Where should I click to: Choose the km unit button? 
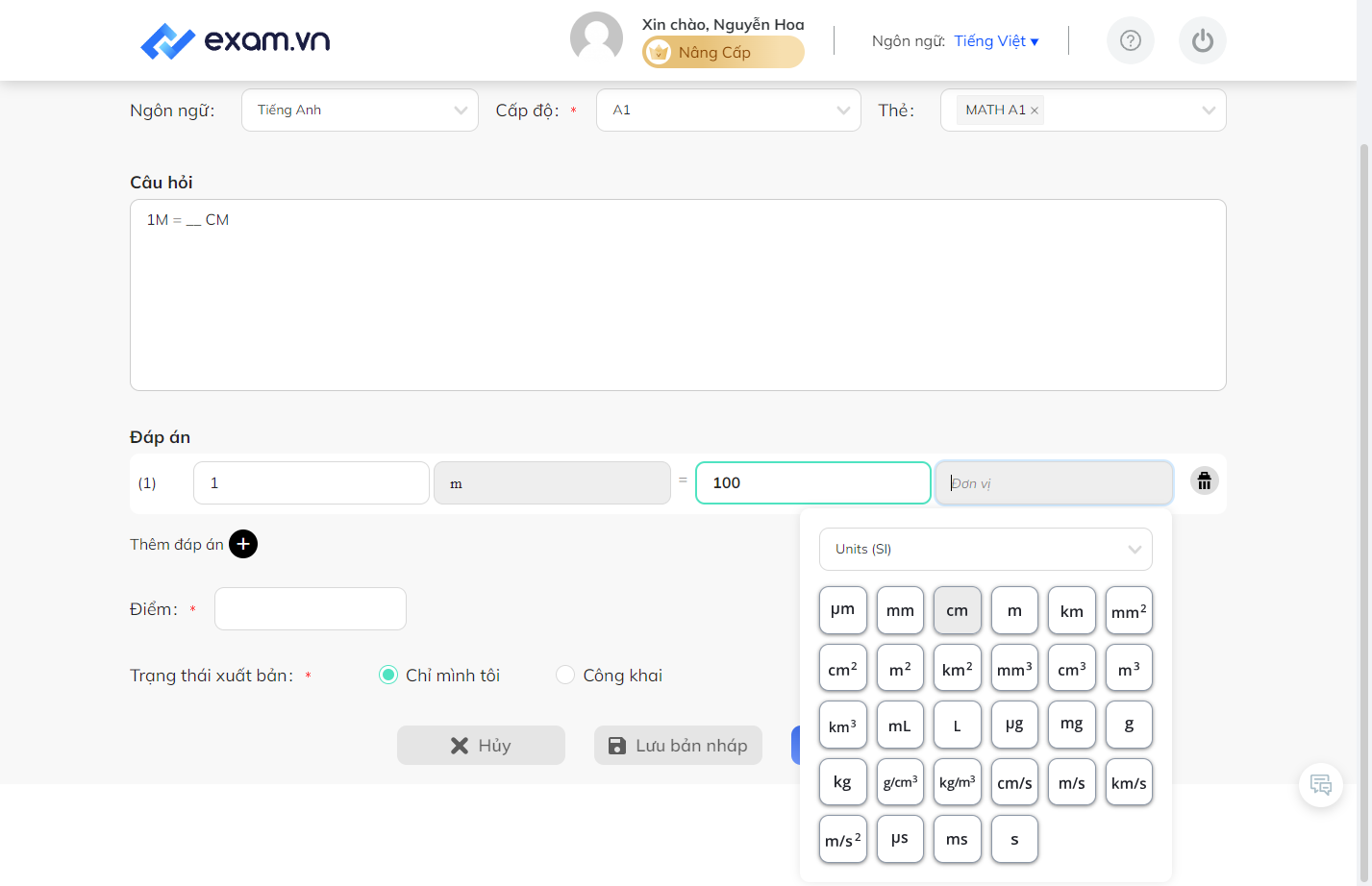tap(1072, 610)
